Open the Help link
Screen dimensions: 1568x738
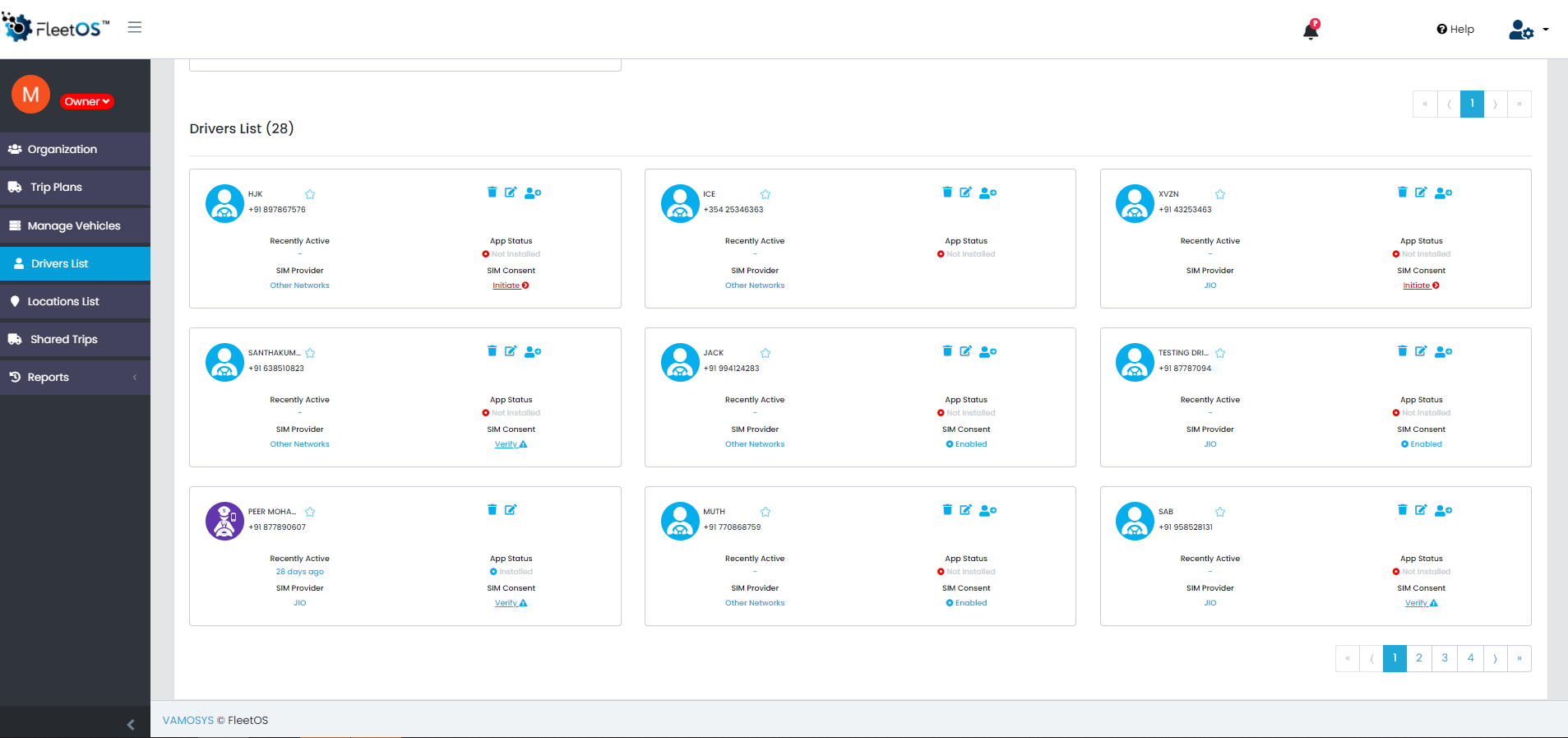1455,29
